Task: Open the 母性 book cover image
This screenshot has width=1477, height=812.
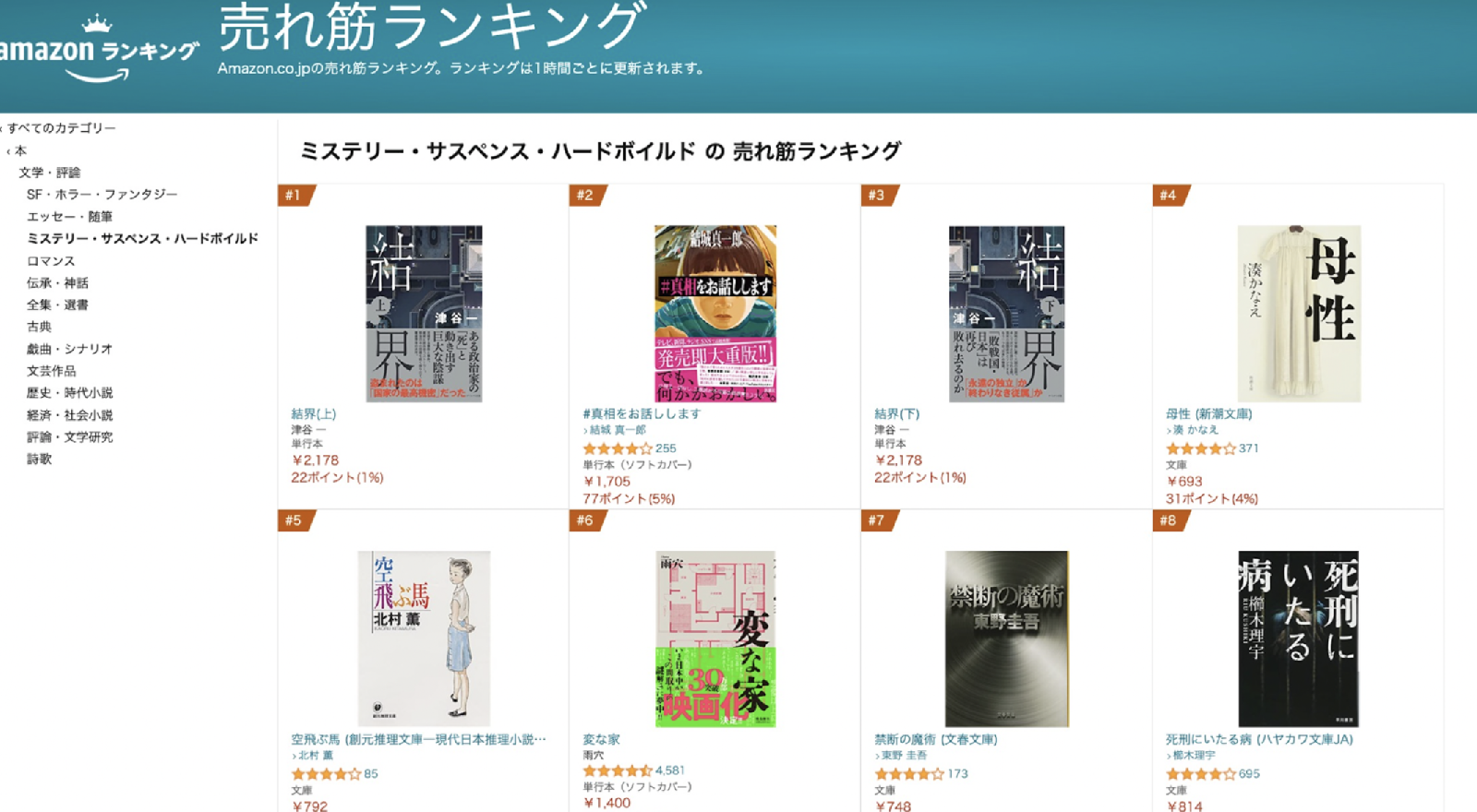Action: 1299,314
